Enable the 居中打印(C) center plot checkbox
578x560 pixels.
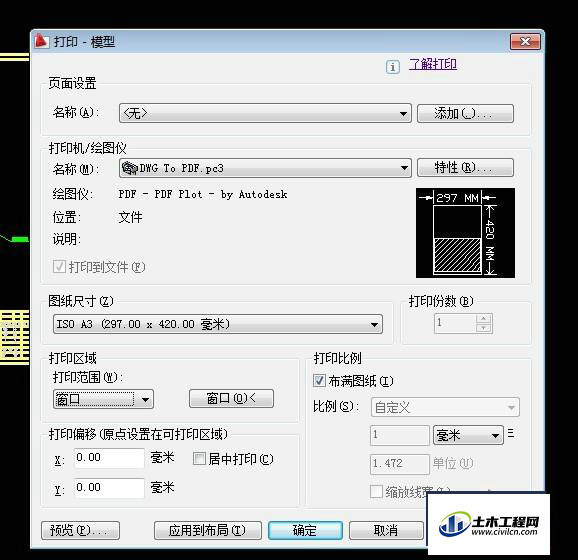point(199,459)
